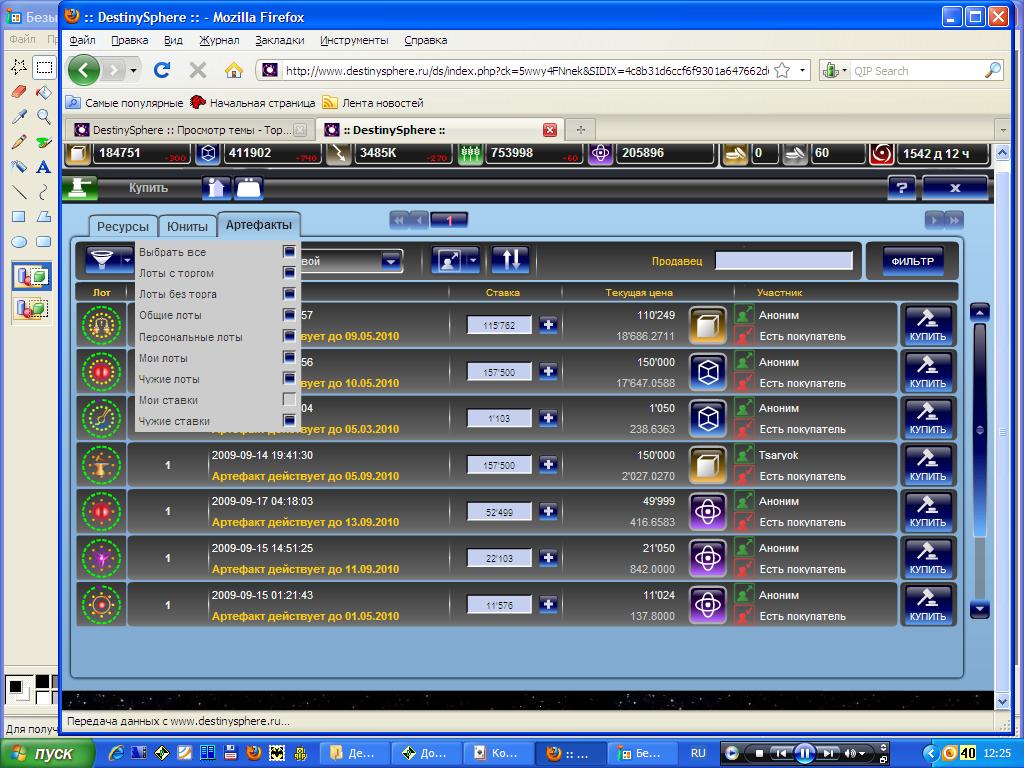Click gold resource icon beside price 110'249

[x=708, y=325]
